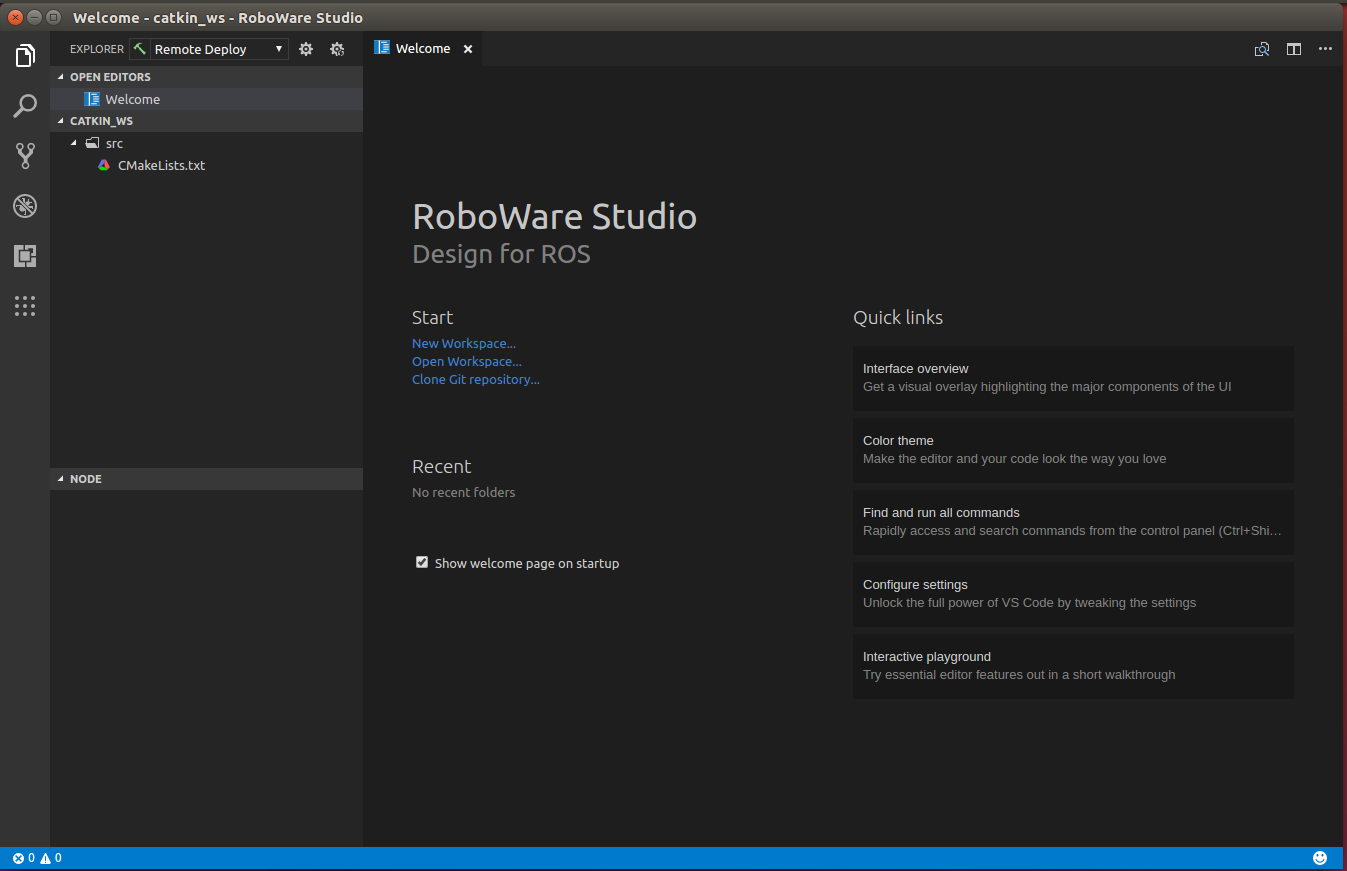Open the Source Control git icon
1347x871 pixels.
tap(25, 155)
